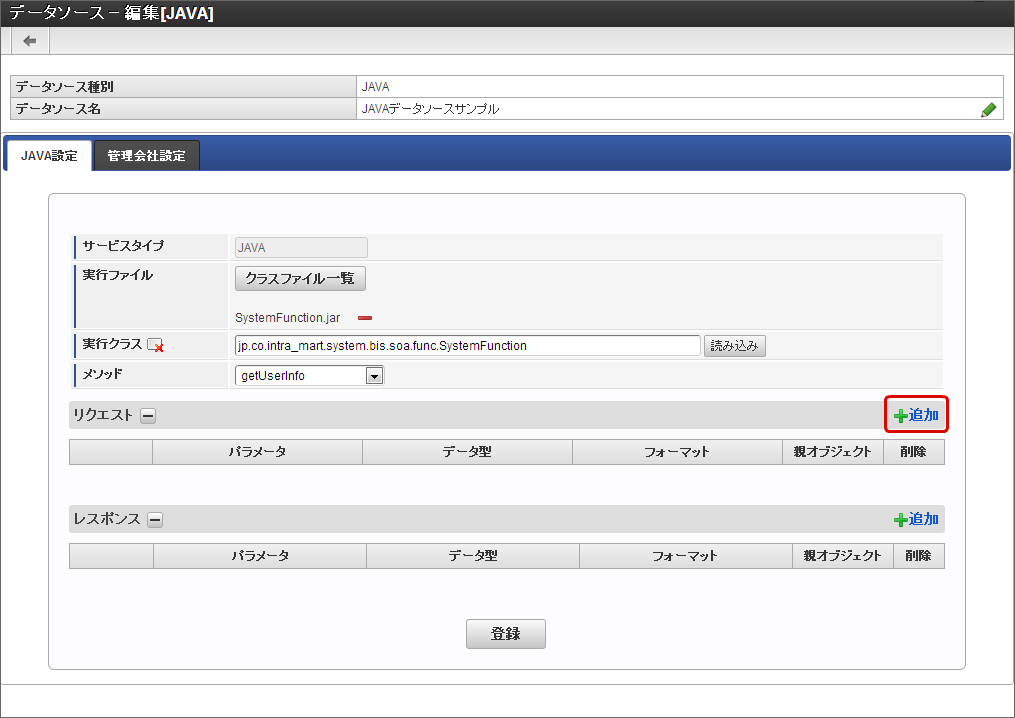Click the red X icon beside 実行クラス
Screen dimensions: 1015x718
pos(156,346)
